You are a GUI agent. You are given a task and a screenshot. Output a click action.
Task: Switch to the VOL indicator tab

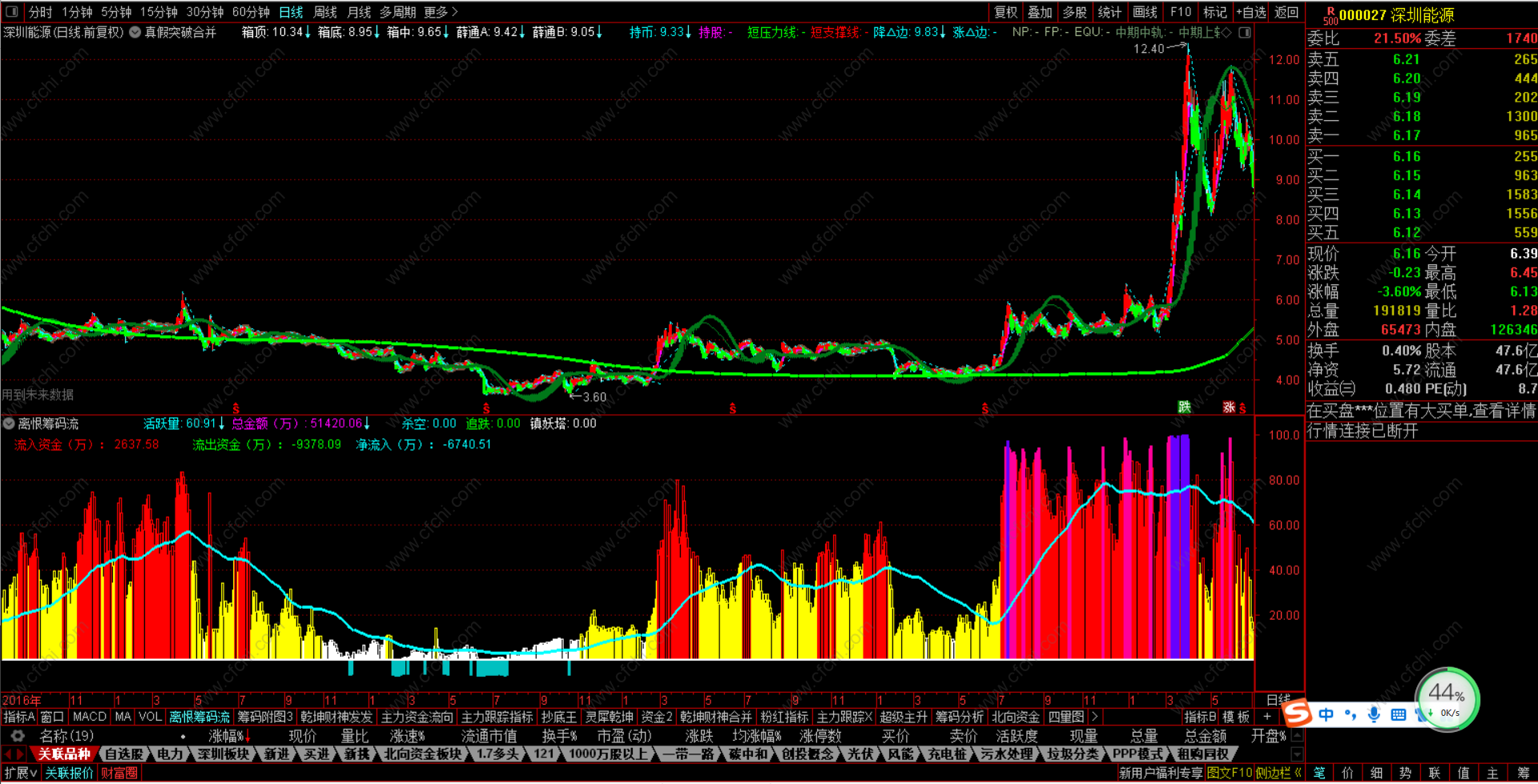[x=149, y=717]
